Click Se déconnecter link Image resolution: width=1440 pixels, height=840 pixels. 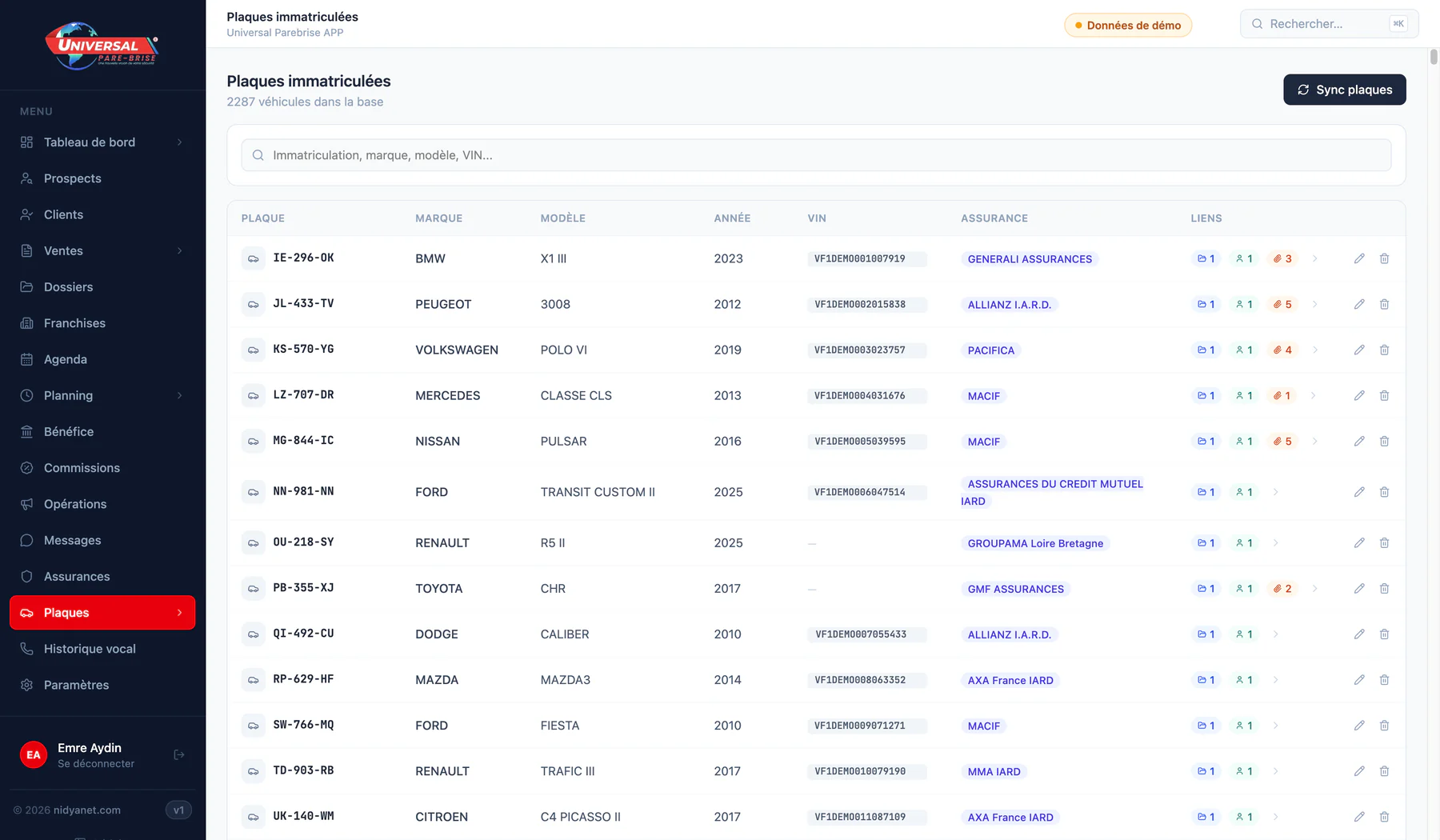click(96, 763)
